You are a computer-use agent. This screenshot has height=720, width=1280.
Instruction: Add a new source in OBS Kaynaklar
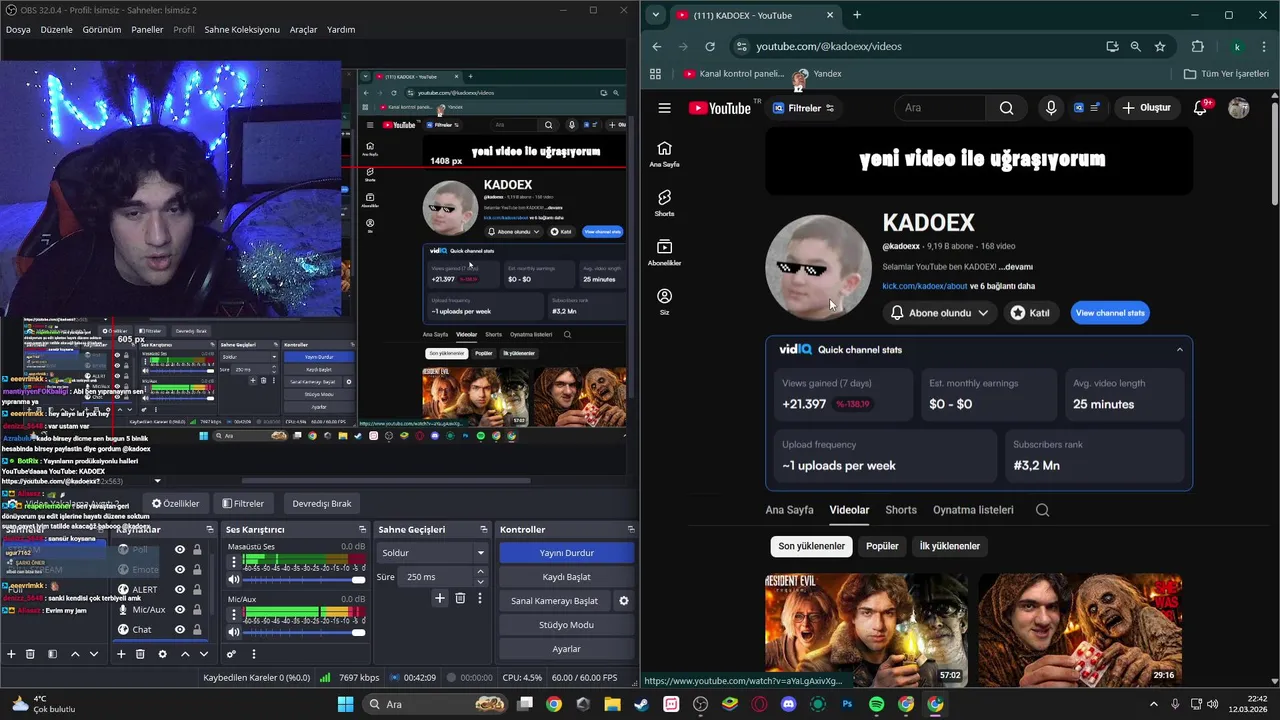(x=121, y=654)
